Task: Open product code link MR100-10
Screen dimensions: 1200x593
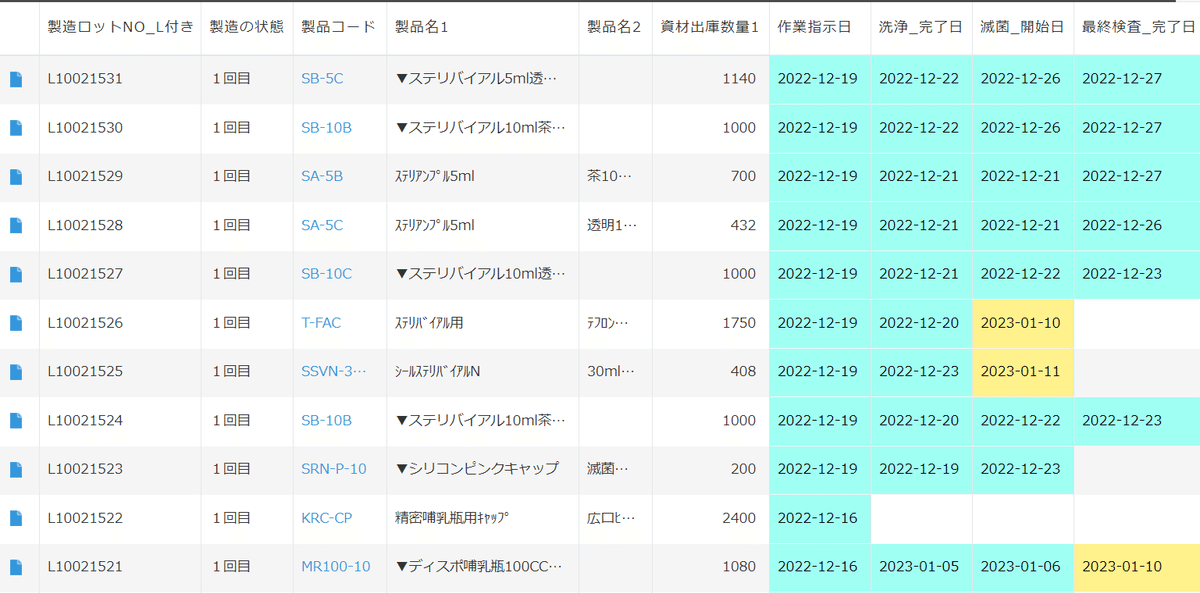Action: [336, 566]
